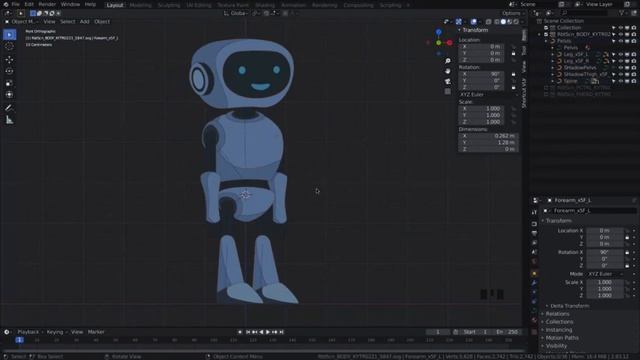Screen dimensions: 640x360
Task: Click the outliner filter funnel icon
Action: (x=622, y=13)
